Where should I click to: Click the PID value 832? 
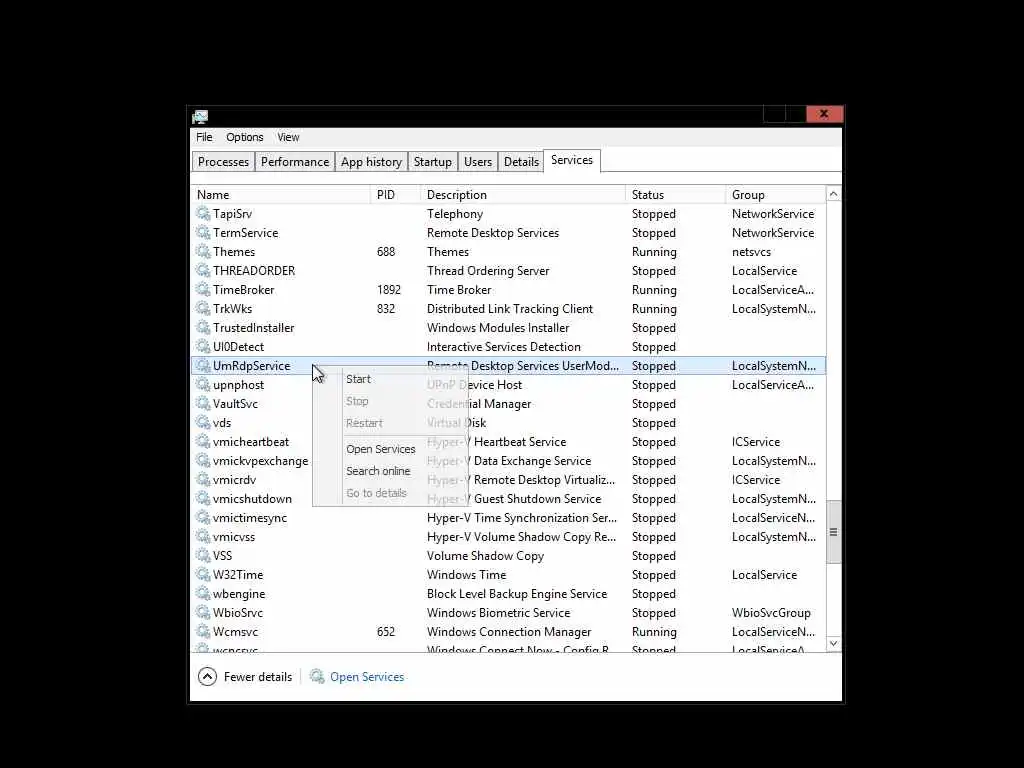pyautogui.click(x=386, y=308)
